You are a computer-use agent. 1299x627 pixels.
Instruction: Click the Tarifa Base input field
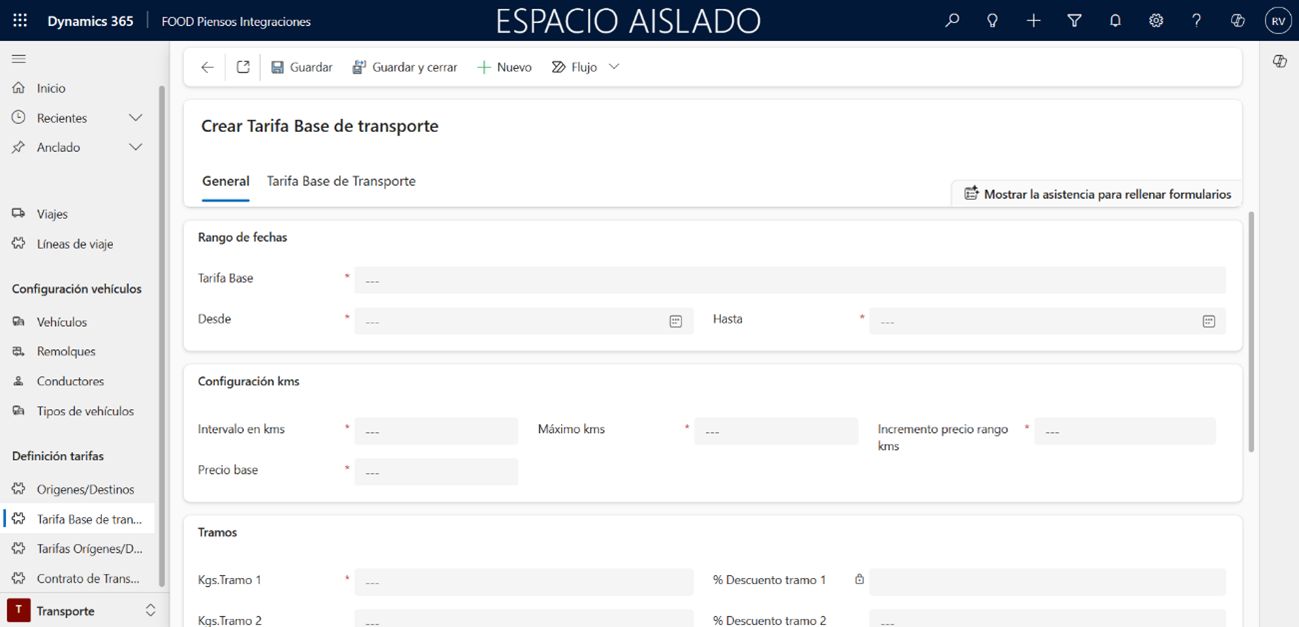click(x=789, y=280)
